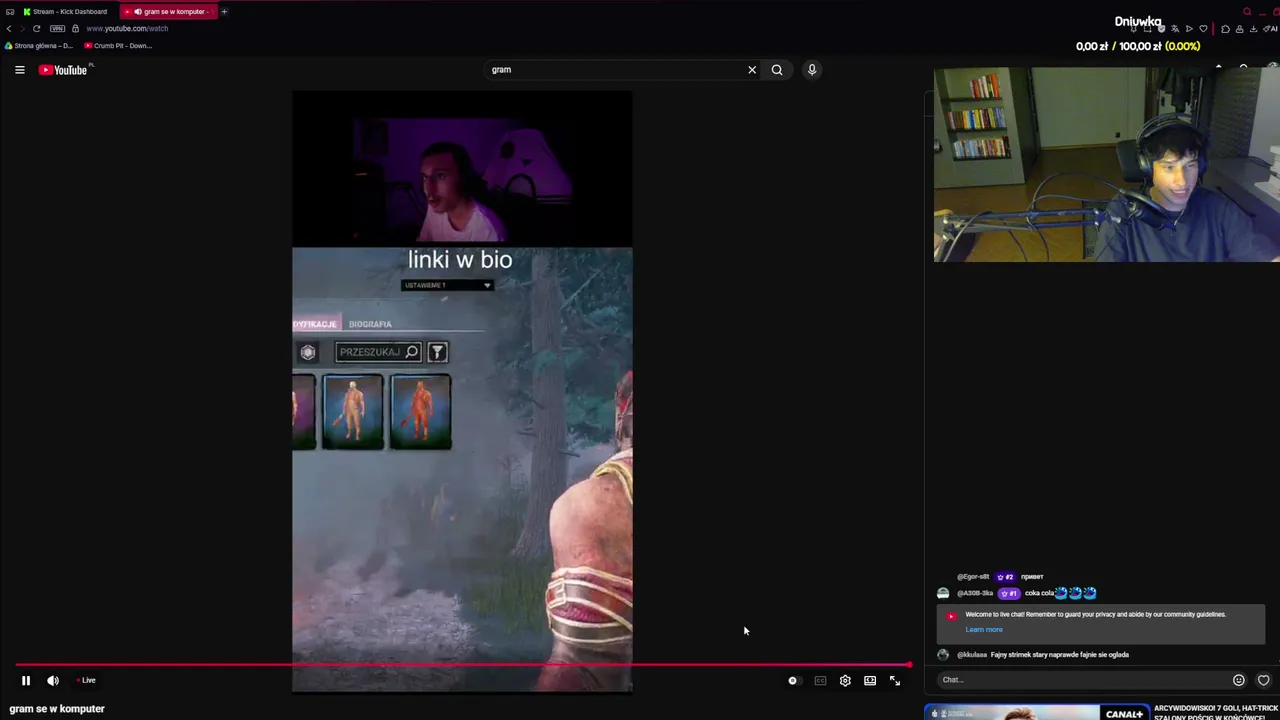This screenshot has height=720, width=1280.
Task: Open the chat emoji picker
Action: tap(1238, 680)
